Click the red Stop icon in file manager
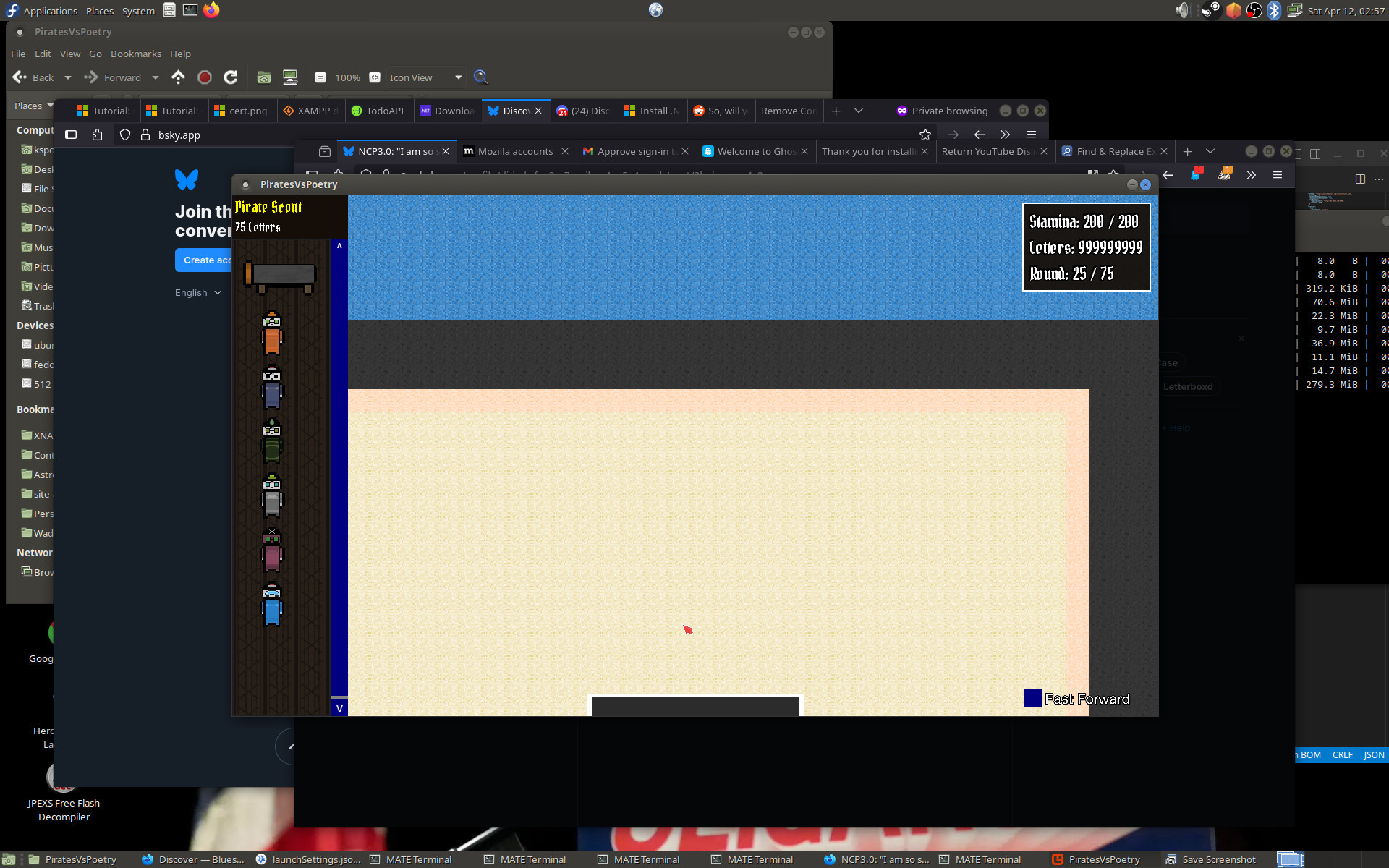This screenshot has height=868, width=1389. (x=205, y=77)
